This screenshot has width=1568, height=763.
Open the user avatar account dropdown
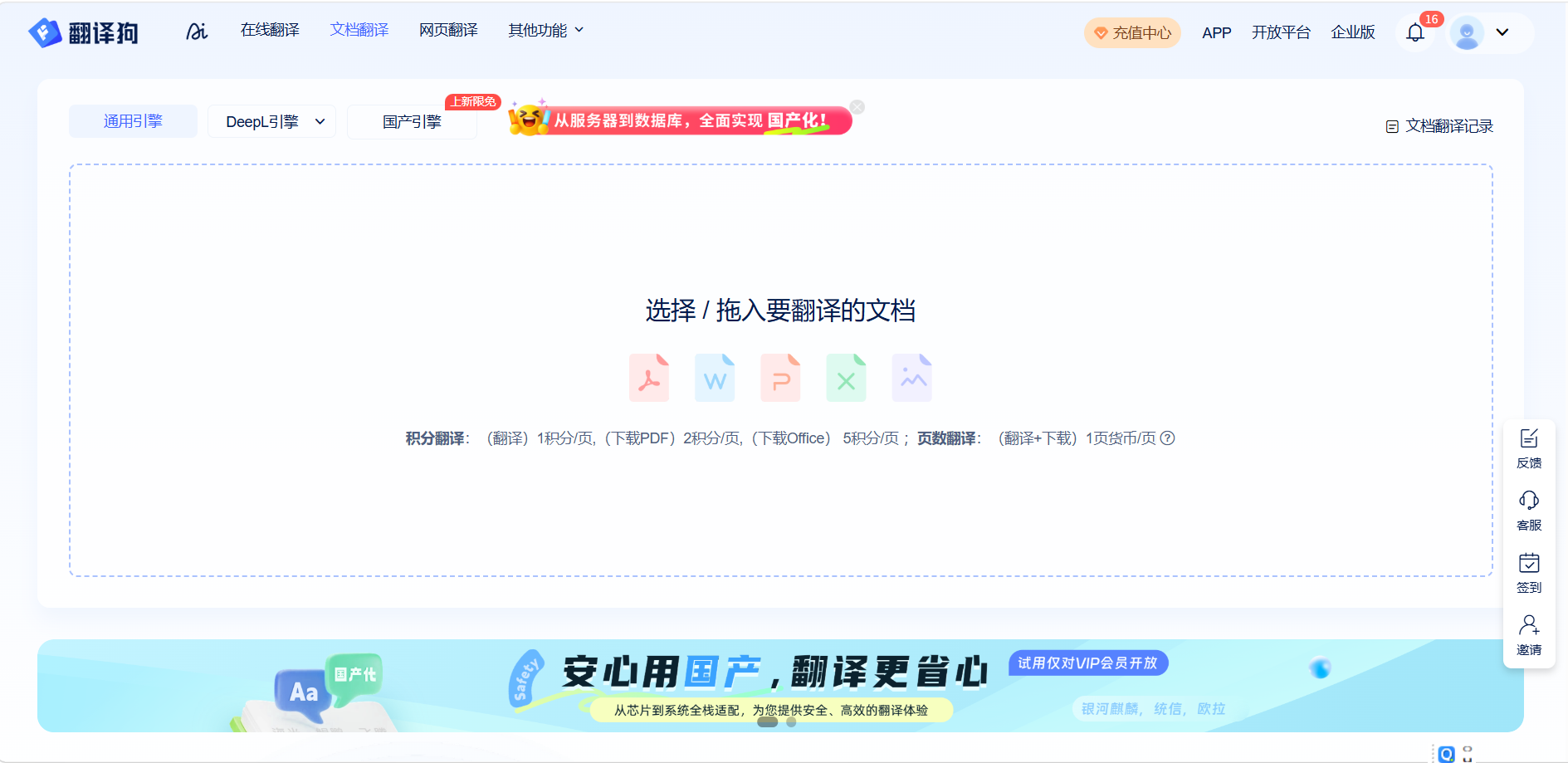(1483, 33)
